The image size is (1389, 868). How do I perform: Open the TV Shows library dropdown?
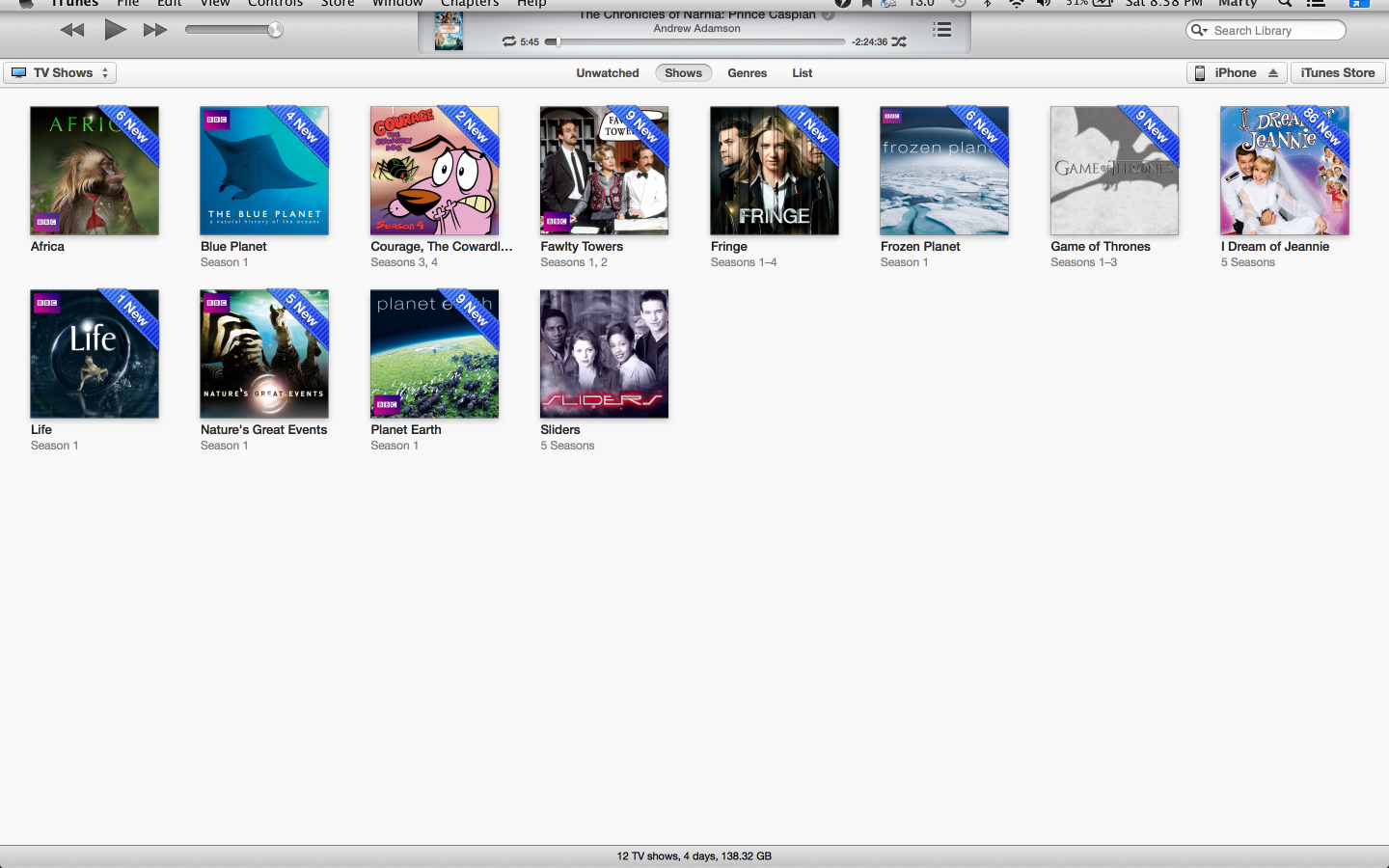[60, 72]
